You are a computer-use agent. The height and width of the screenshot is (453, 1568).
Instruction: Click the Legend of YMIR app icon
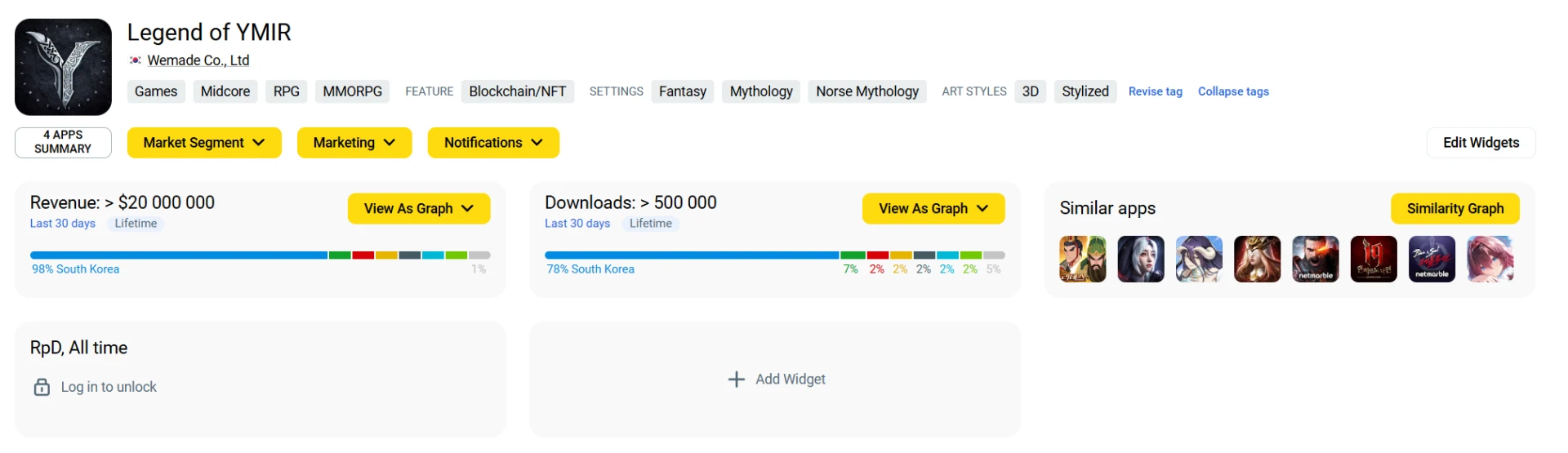coord(63,67)
